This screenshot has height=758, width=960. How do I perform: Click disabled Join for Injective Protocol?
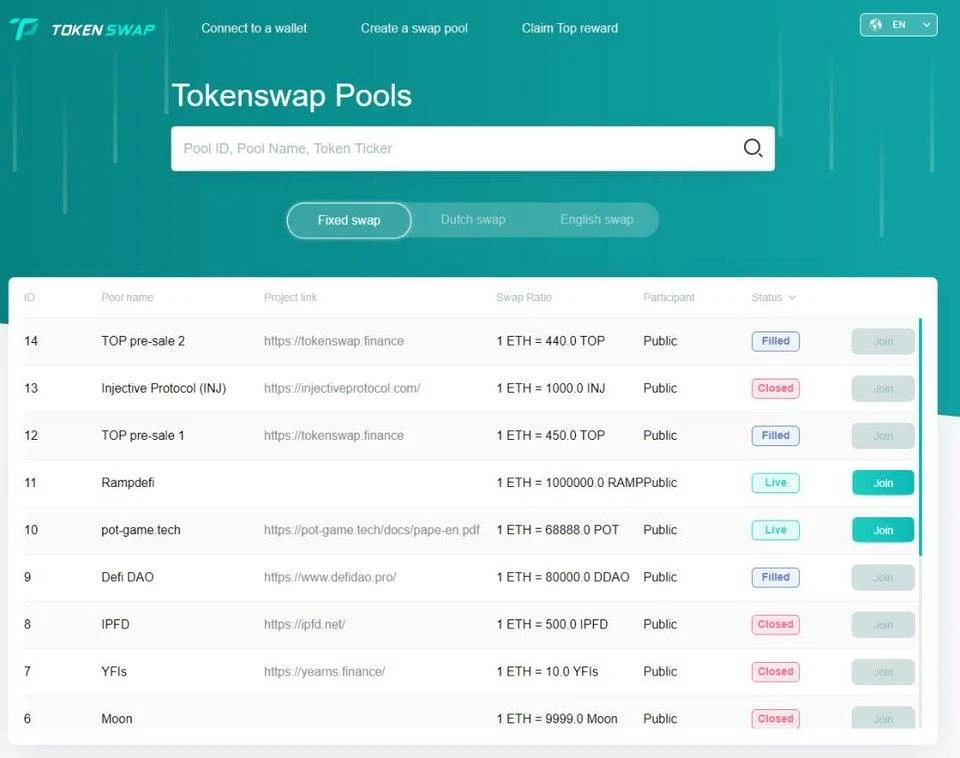(x=883, y=389)
